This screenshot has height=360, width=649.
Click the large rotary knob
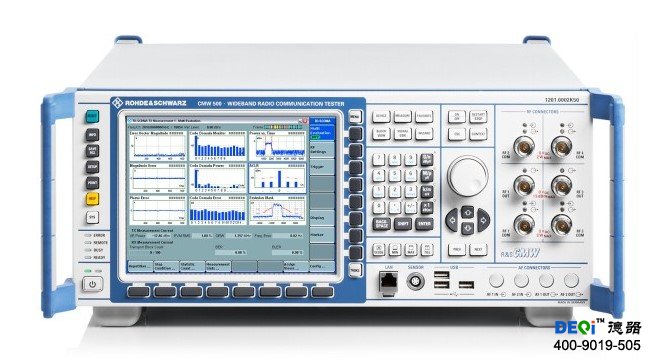coord(468,176)
